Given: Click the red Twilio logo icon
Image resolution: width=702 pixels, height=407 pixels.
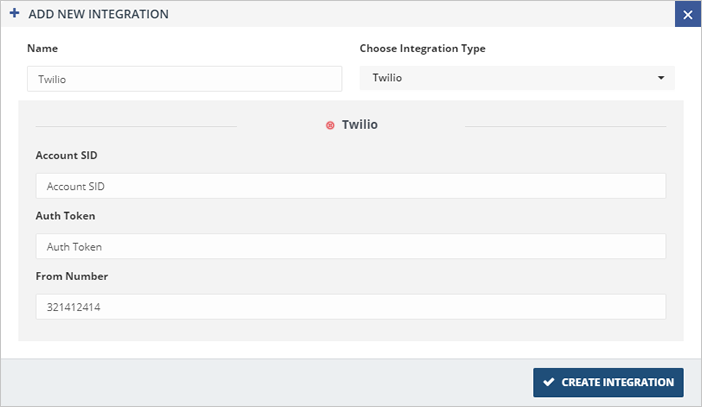Looking at the screenshot, I should coord(330,126).
